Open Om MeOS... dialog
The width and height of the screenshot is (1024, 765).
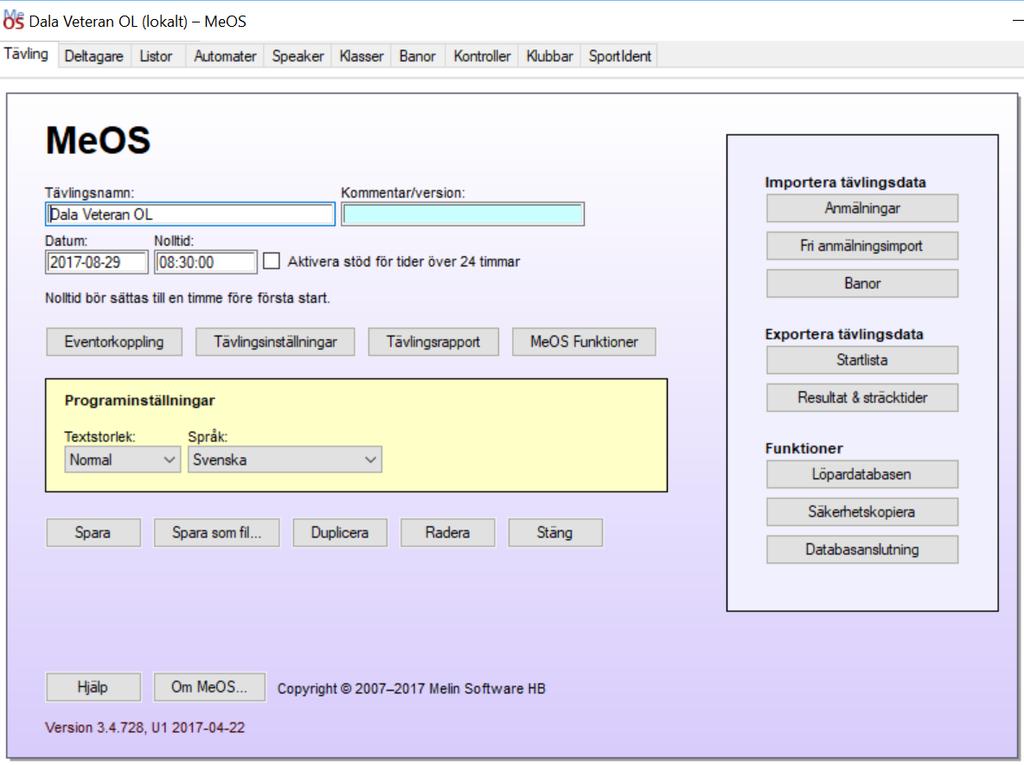[x=210, y=687]
